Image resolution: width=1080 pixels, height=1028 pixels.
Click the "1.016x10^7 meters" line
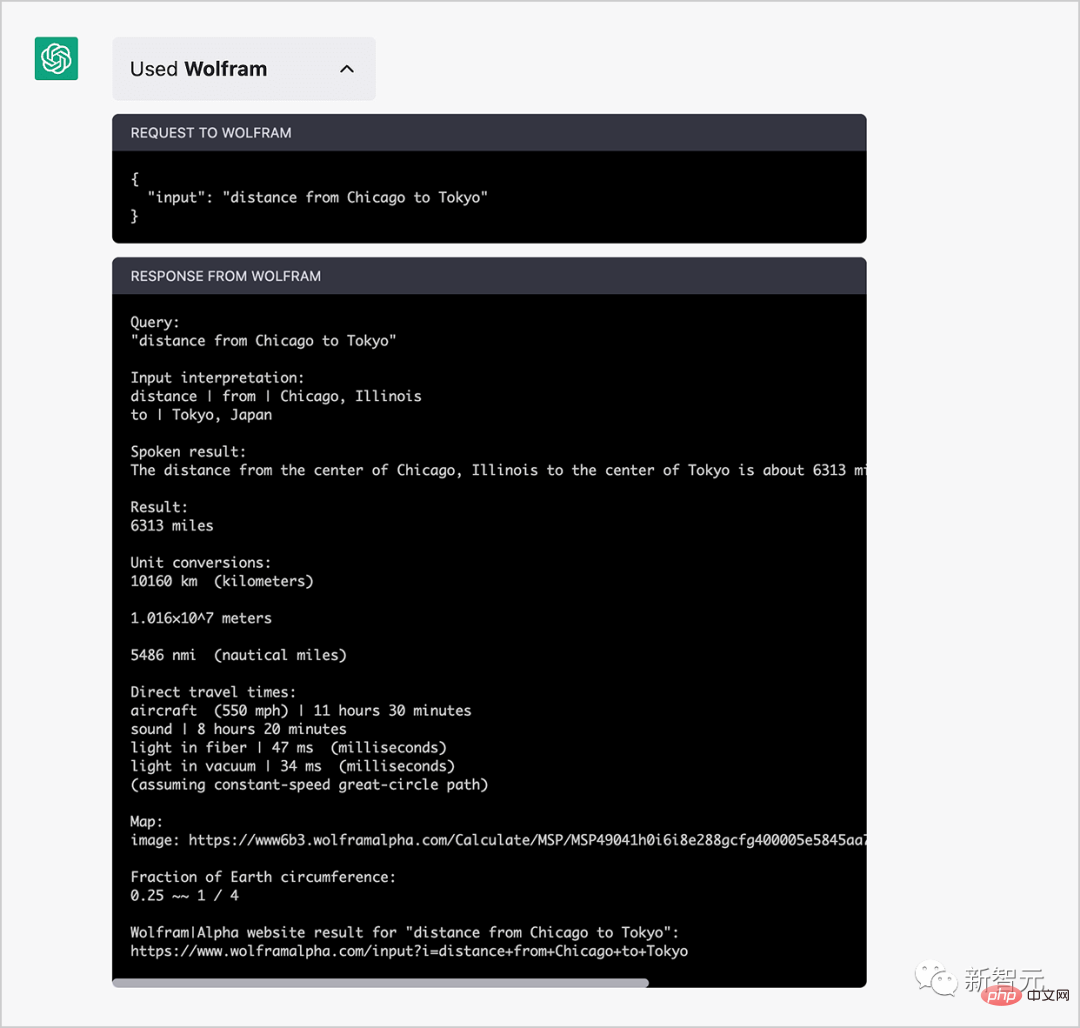201,618
